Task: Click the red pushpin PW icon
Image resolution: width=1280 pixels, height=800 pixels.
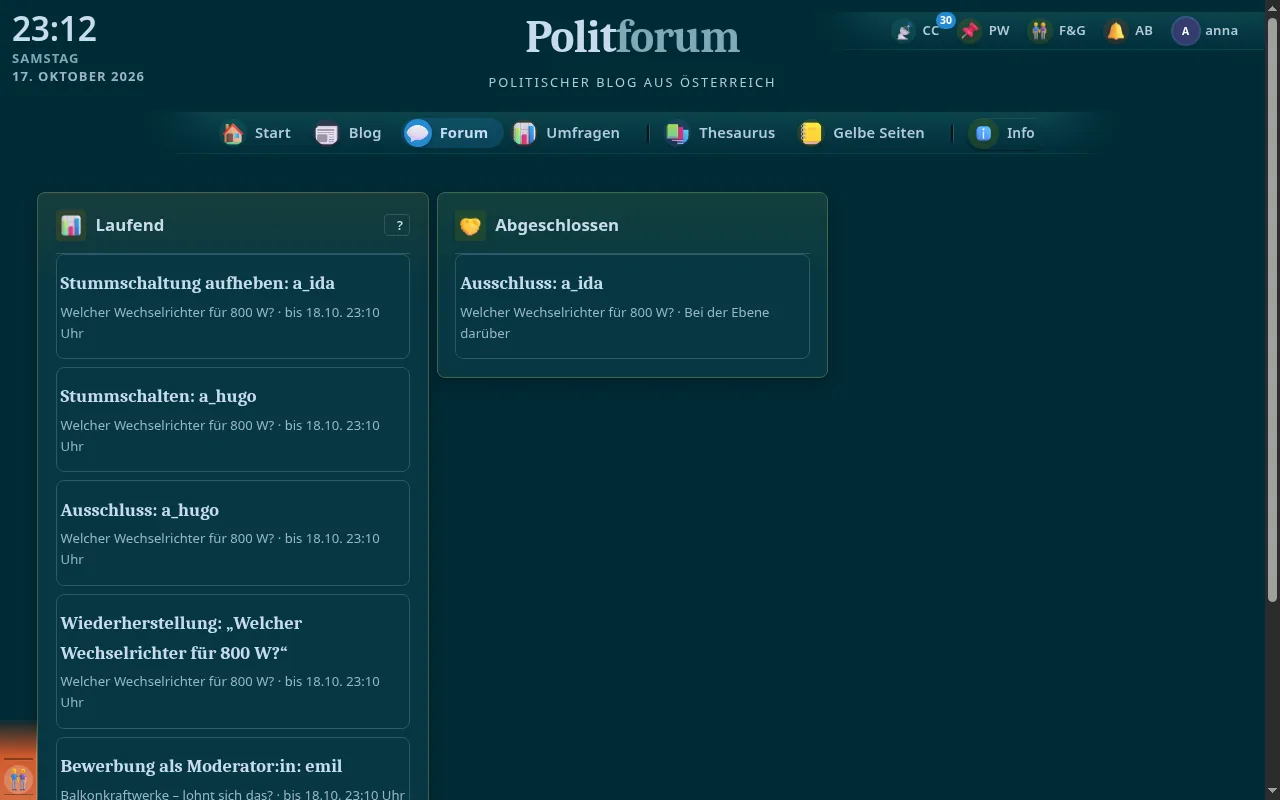Action: click(970, 31)
